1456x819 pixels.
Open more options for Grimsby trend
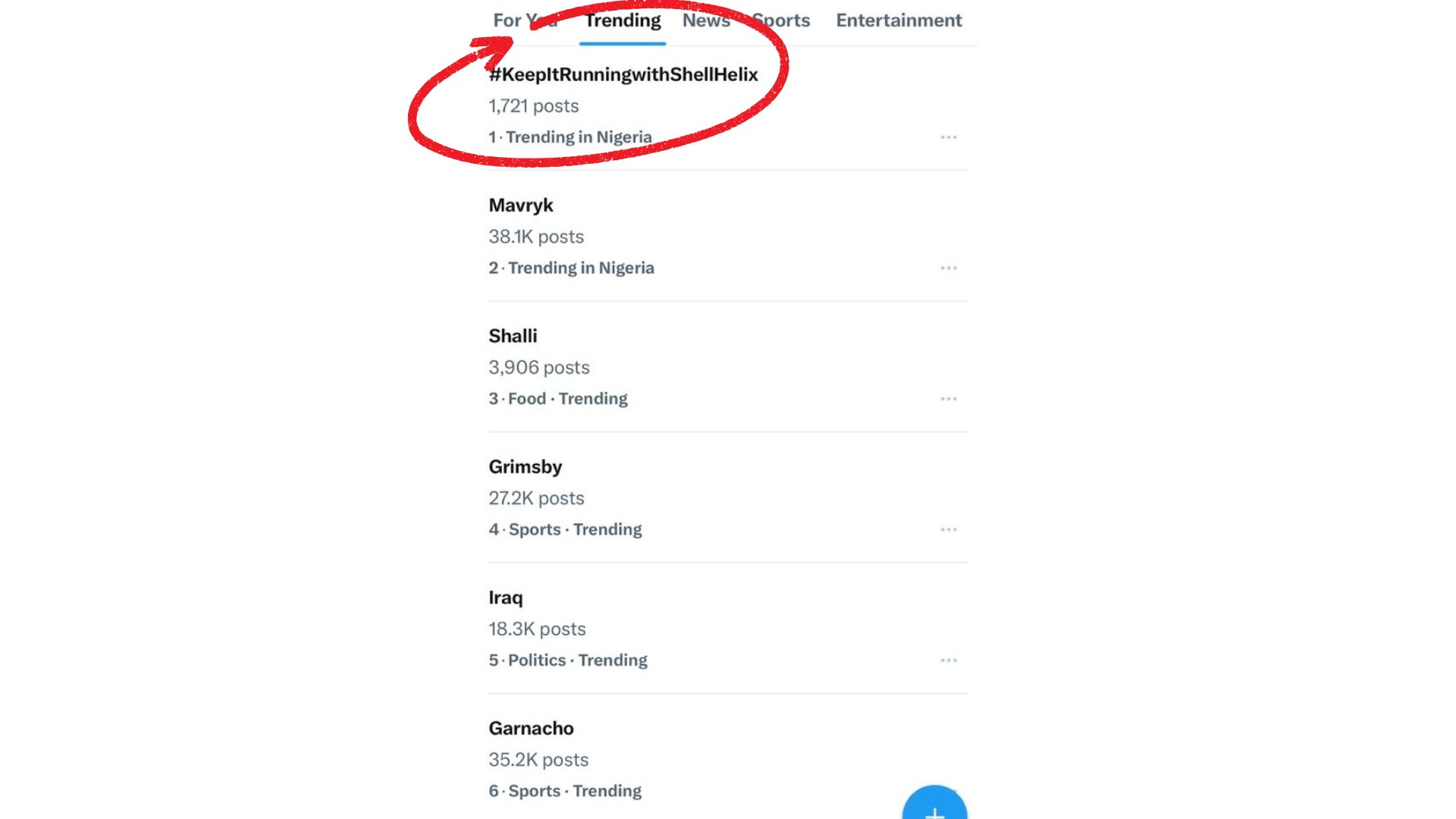(949, 529)
